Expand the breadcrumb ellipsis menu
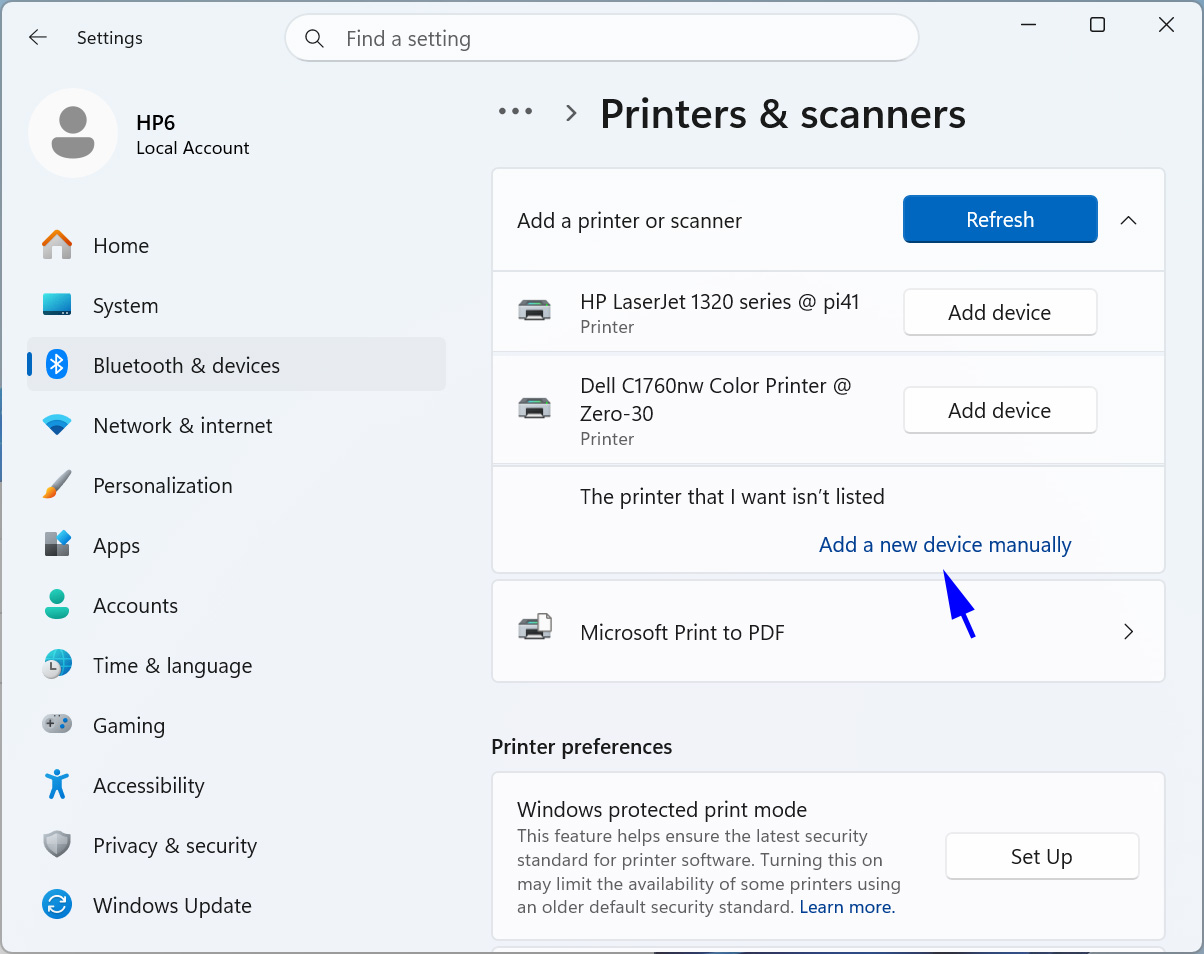This screenshot has width=1204, height=954. coord(516,112)
